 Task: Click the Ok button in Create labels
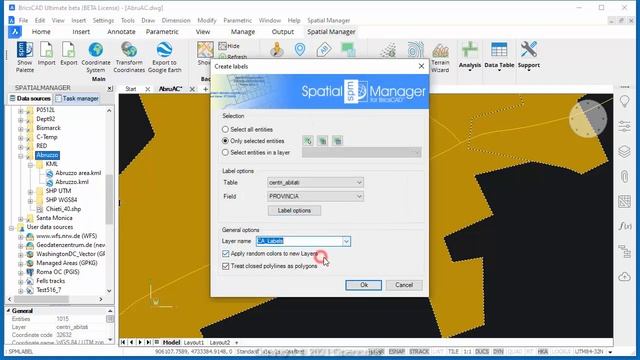364,285
